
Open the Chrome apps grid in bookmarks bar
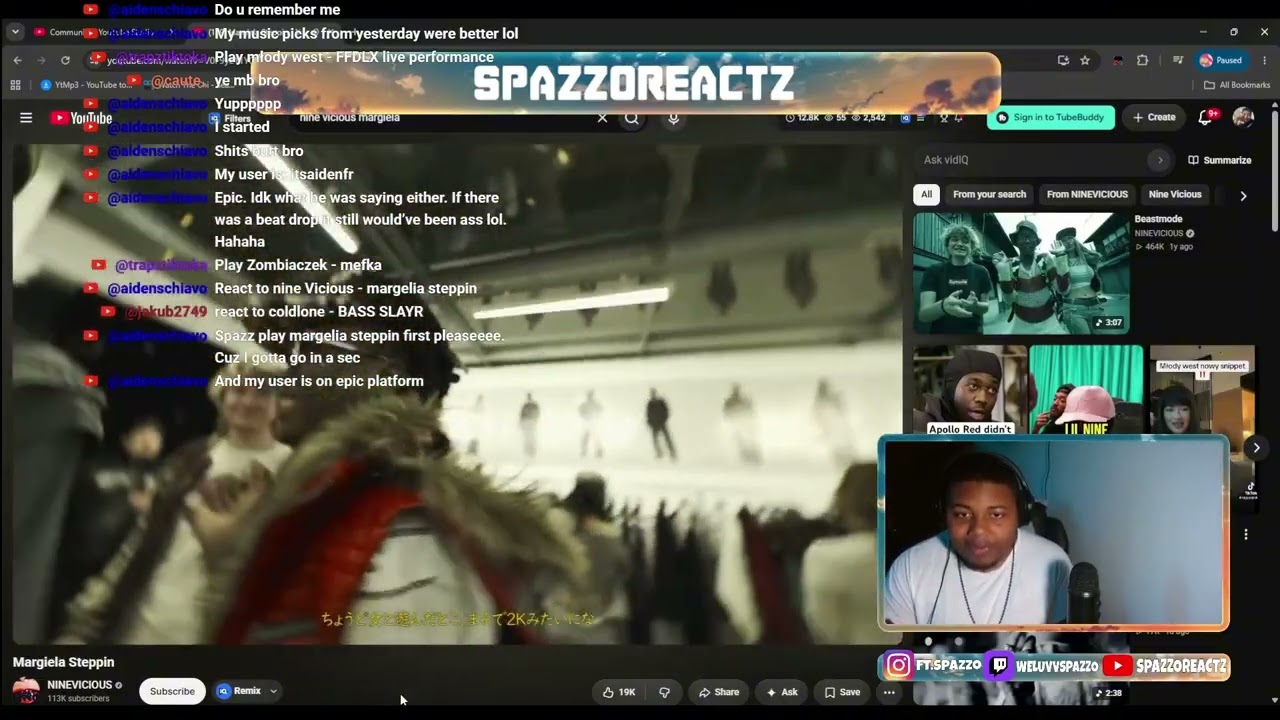(15, 85)
